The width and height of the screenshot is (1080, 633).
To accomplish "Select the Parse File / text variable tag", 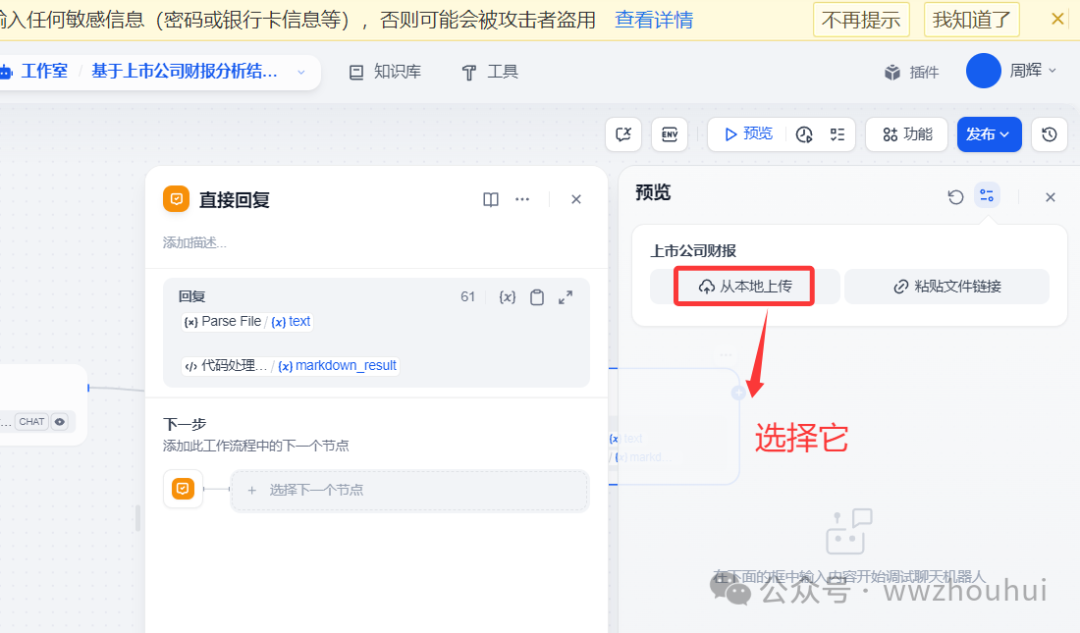I will click(x=247, y=322).
